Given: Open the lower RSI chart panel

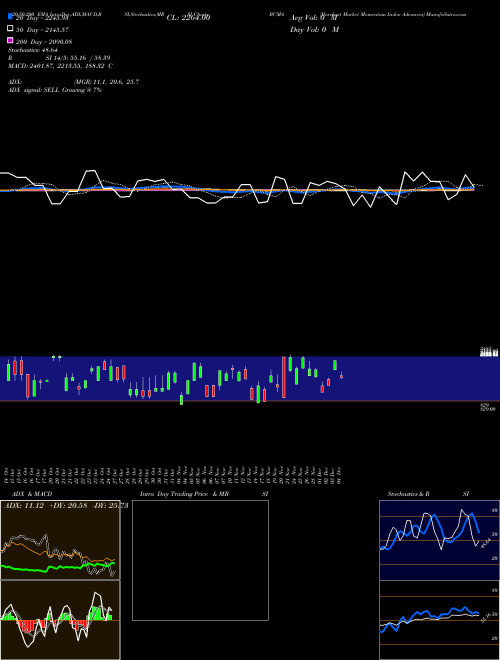Looking at the screenshot, I should (x=439, y=620).
